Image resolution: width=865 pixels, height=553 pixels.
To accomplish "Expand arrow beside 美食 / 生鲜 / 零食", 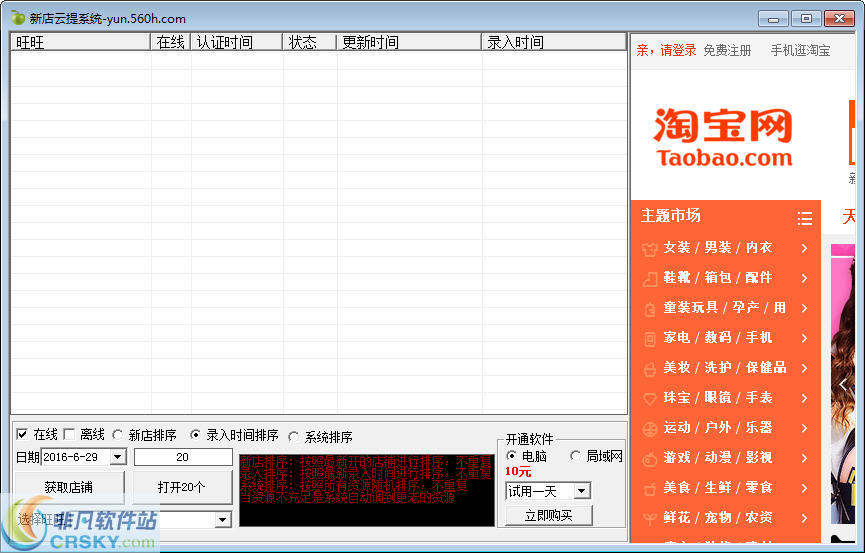I will tap(804, 488).
